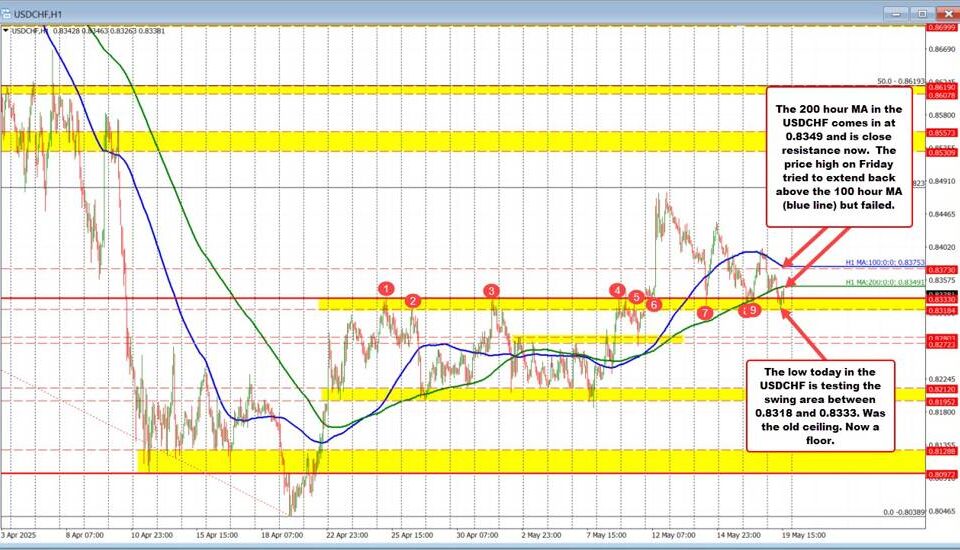
Task: Click the '22 Apr 23:00' time axis label
Action: (x=347, y=535)
